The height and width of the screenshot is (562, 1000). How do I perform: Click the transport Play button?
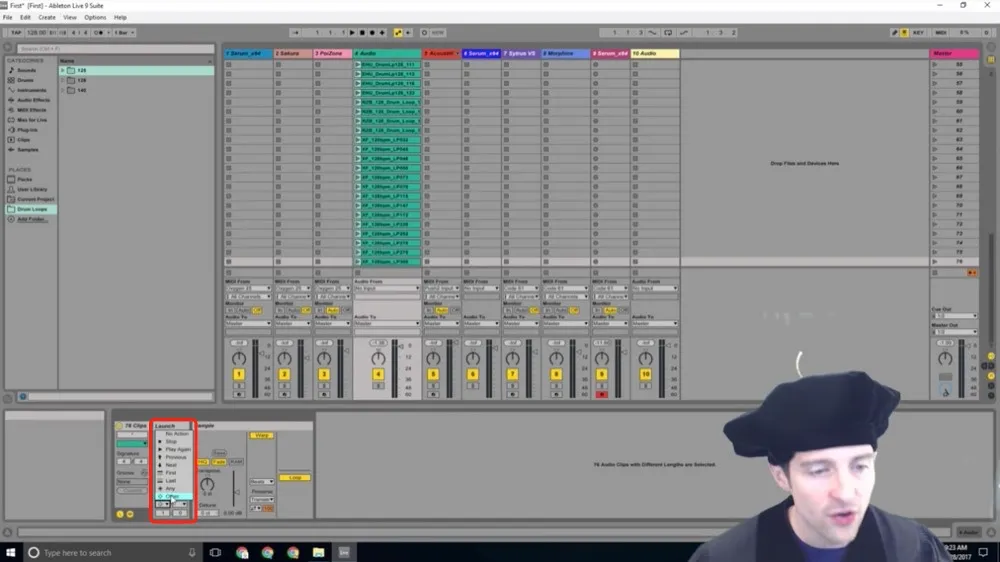tap(352, 33)
